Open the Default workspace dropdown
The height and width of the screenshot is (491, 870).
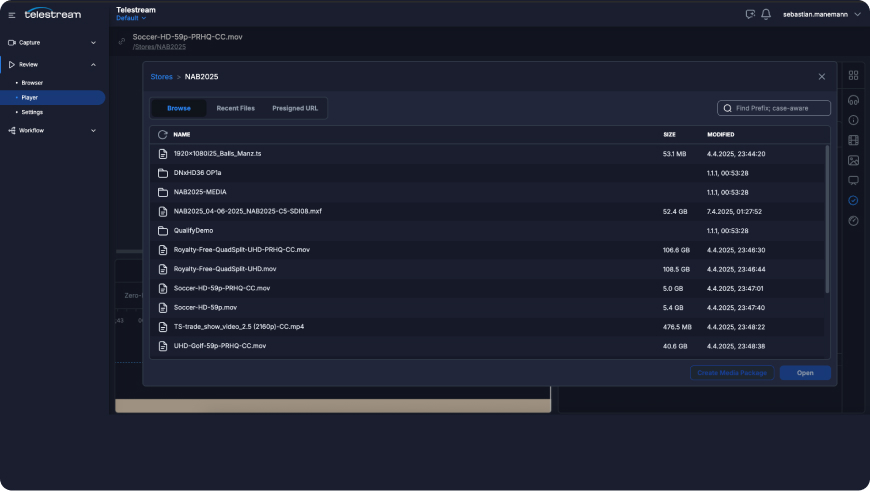(x=131, y=18)
